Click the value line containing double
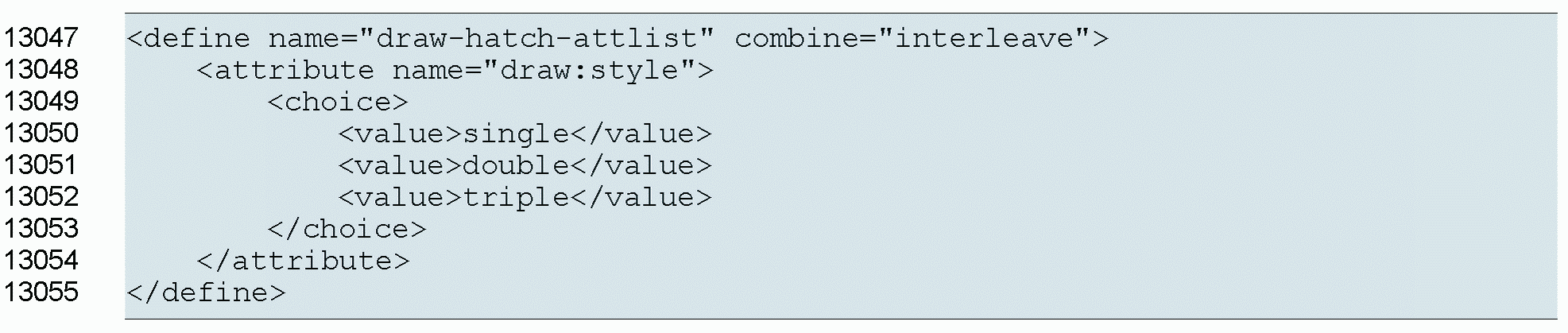 tap(525, 165)
